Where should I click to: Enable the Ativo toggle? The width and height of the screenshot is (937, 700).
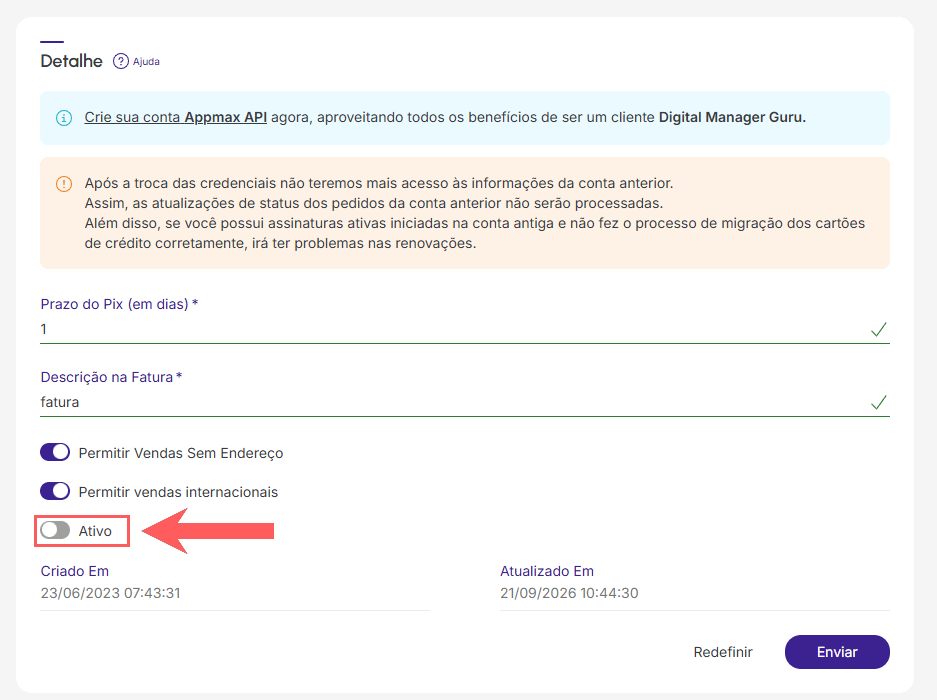pyautogui.click(x=55, y=530)
